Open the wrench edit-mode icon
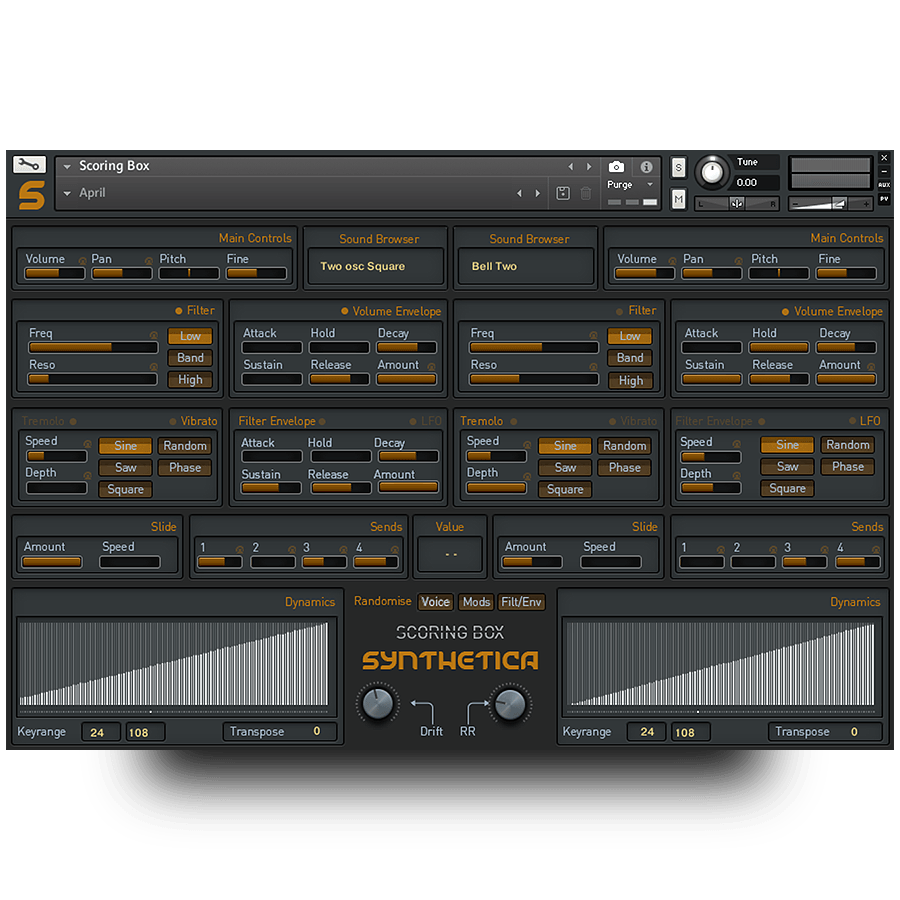 coord(30,165)
